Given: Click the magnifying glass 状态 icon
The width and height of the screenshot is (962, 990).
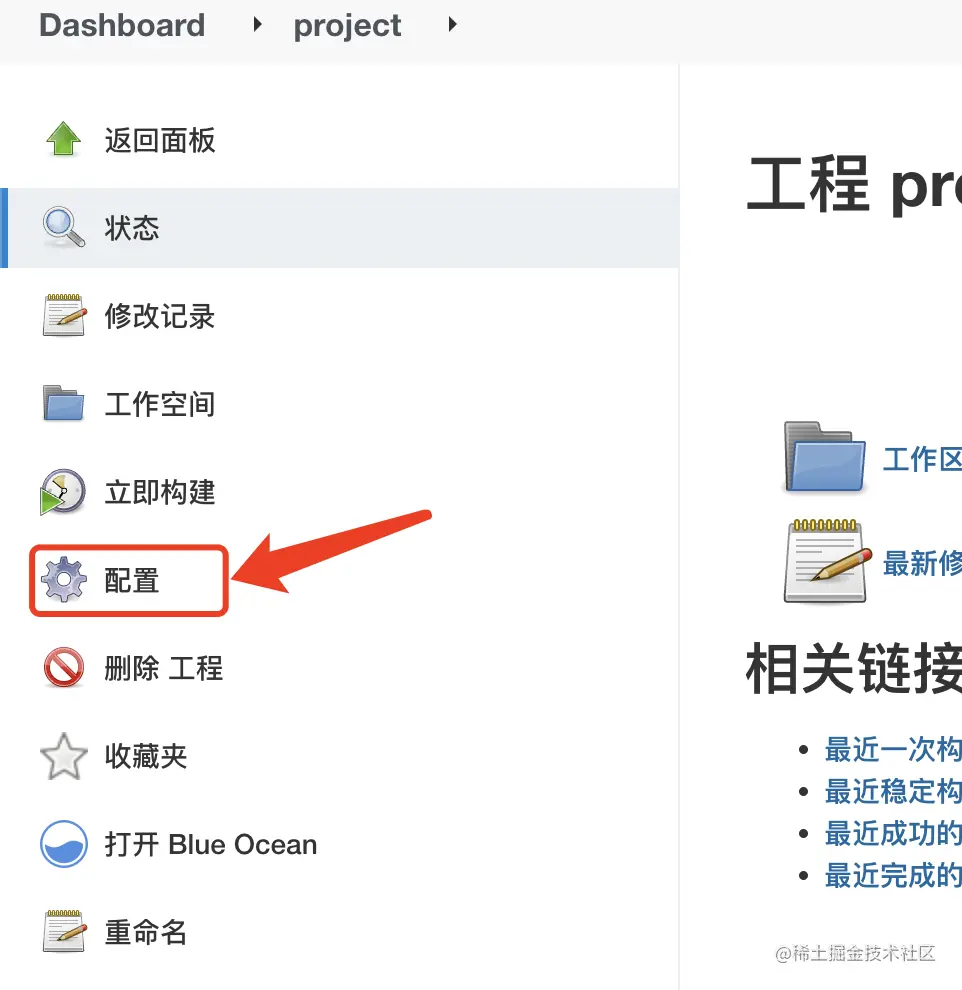Looking at the screenshot, I should click(x=64, y=227).
